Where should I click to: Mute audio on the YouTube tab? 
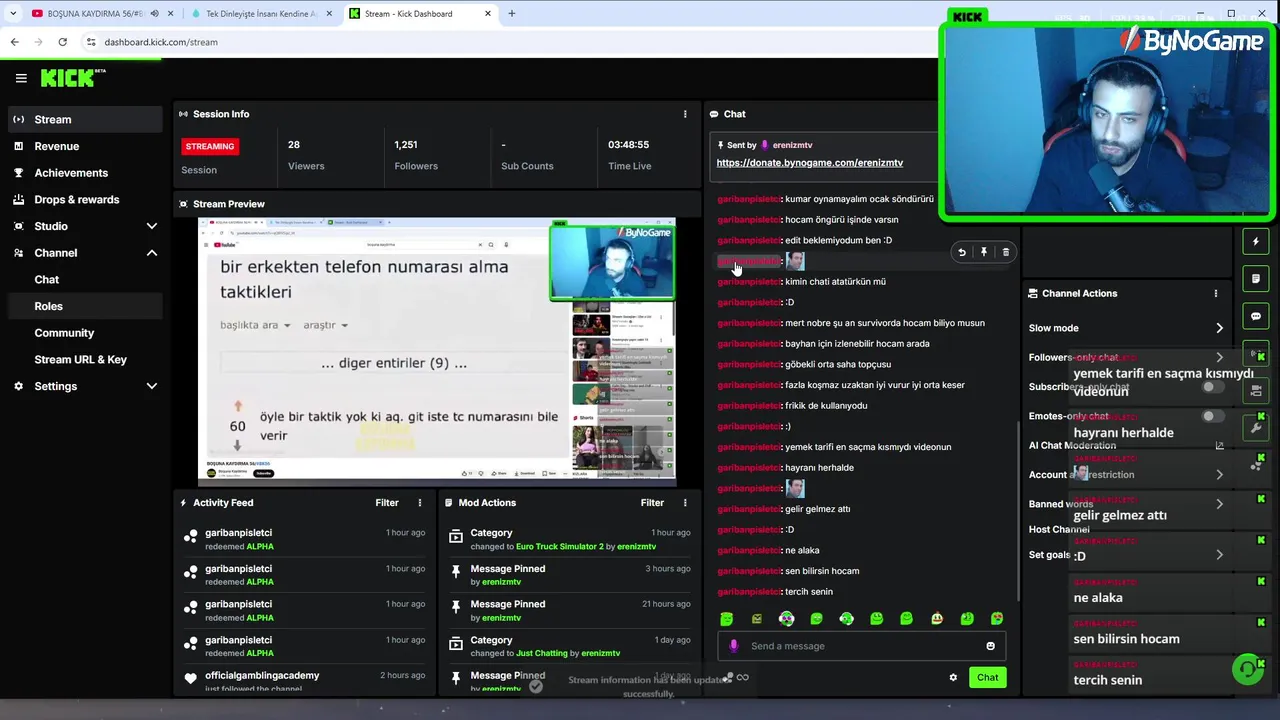[154, 14]
